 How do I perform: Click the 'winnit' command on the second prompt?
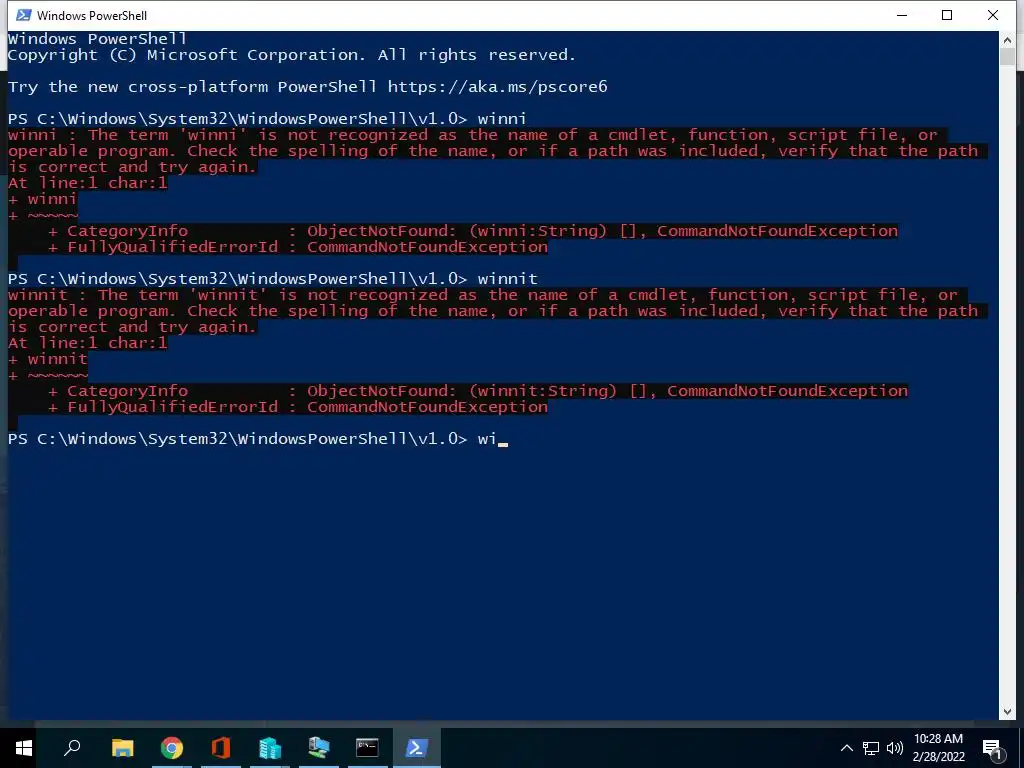(x=507, y=279)
